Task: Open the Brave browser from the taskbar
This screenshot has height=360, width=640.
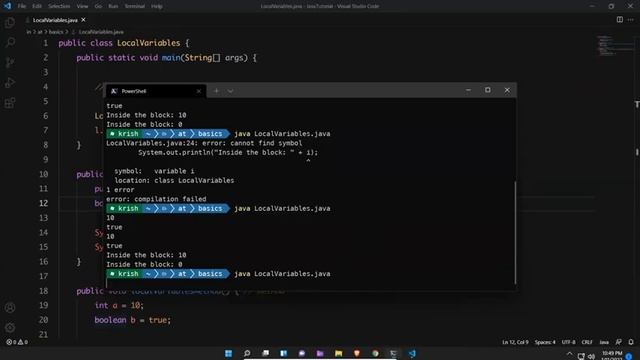Action: 357,353
